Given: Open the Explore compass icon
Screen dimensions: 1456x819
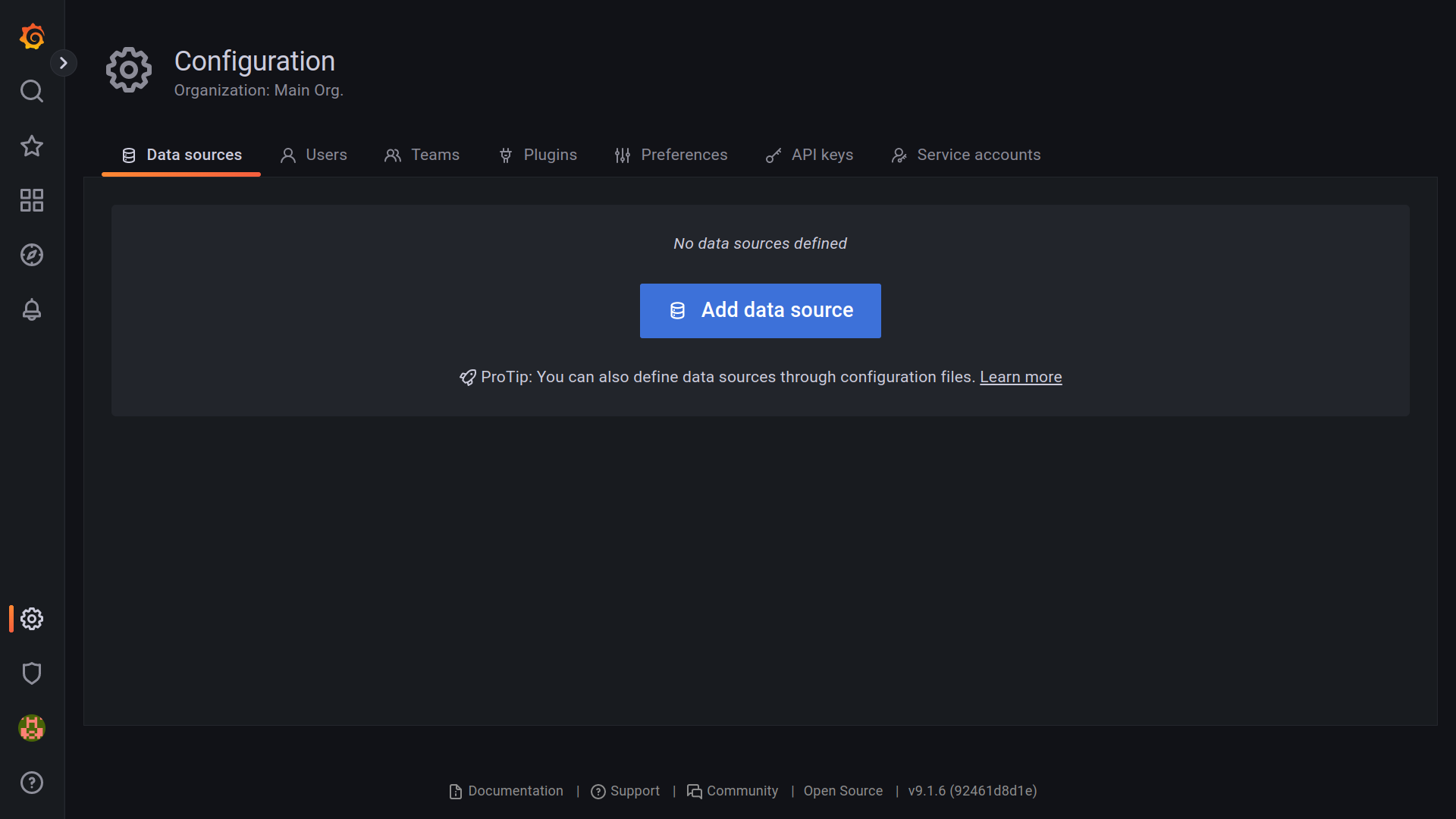Looking at the screenshot, I should (32, 255).
